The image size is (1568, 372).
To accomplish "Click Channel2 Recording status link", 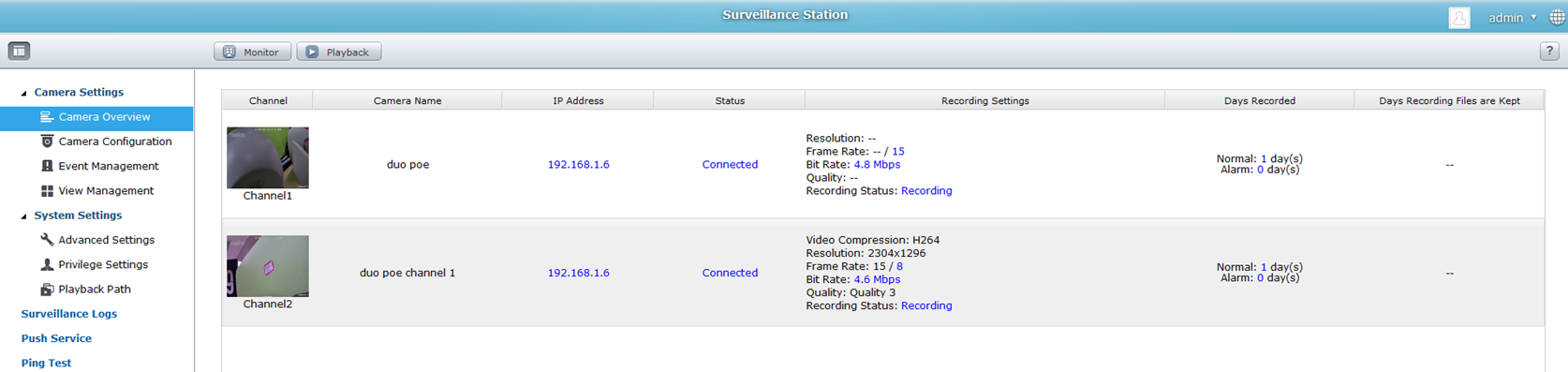I will coord(926,305).
